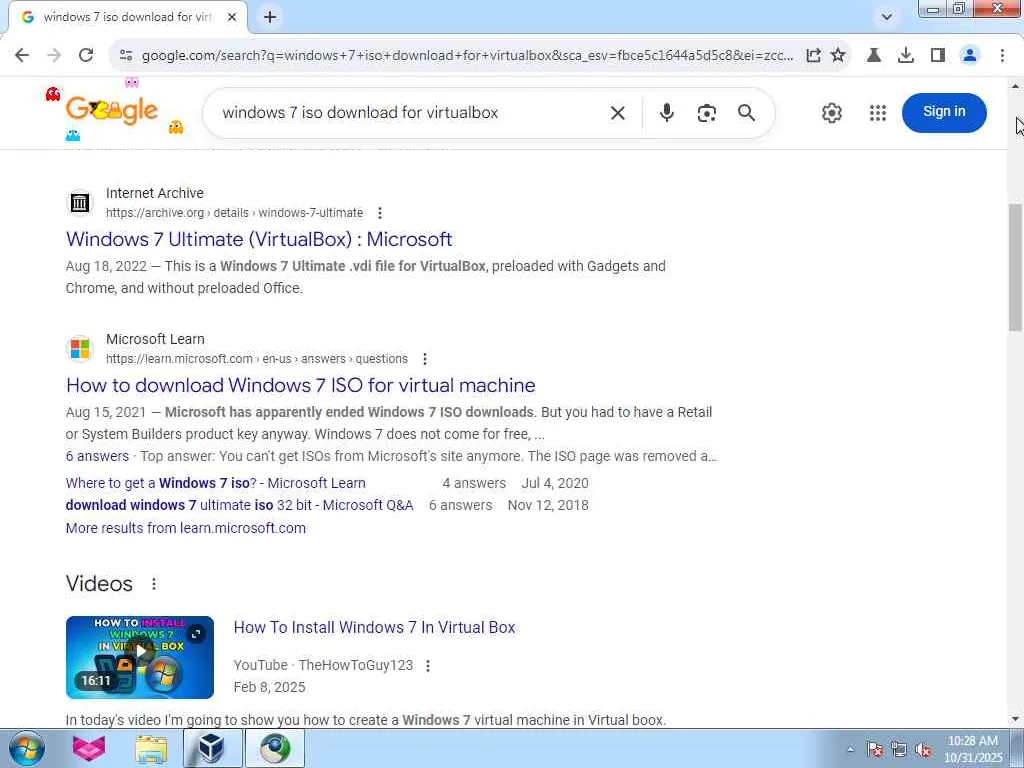The width and height of the screenshot is (1024, 768).
Task: Open the Windows Start menu
Action: (x=26, y=748)
